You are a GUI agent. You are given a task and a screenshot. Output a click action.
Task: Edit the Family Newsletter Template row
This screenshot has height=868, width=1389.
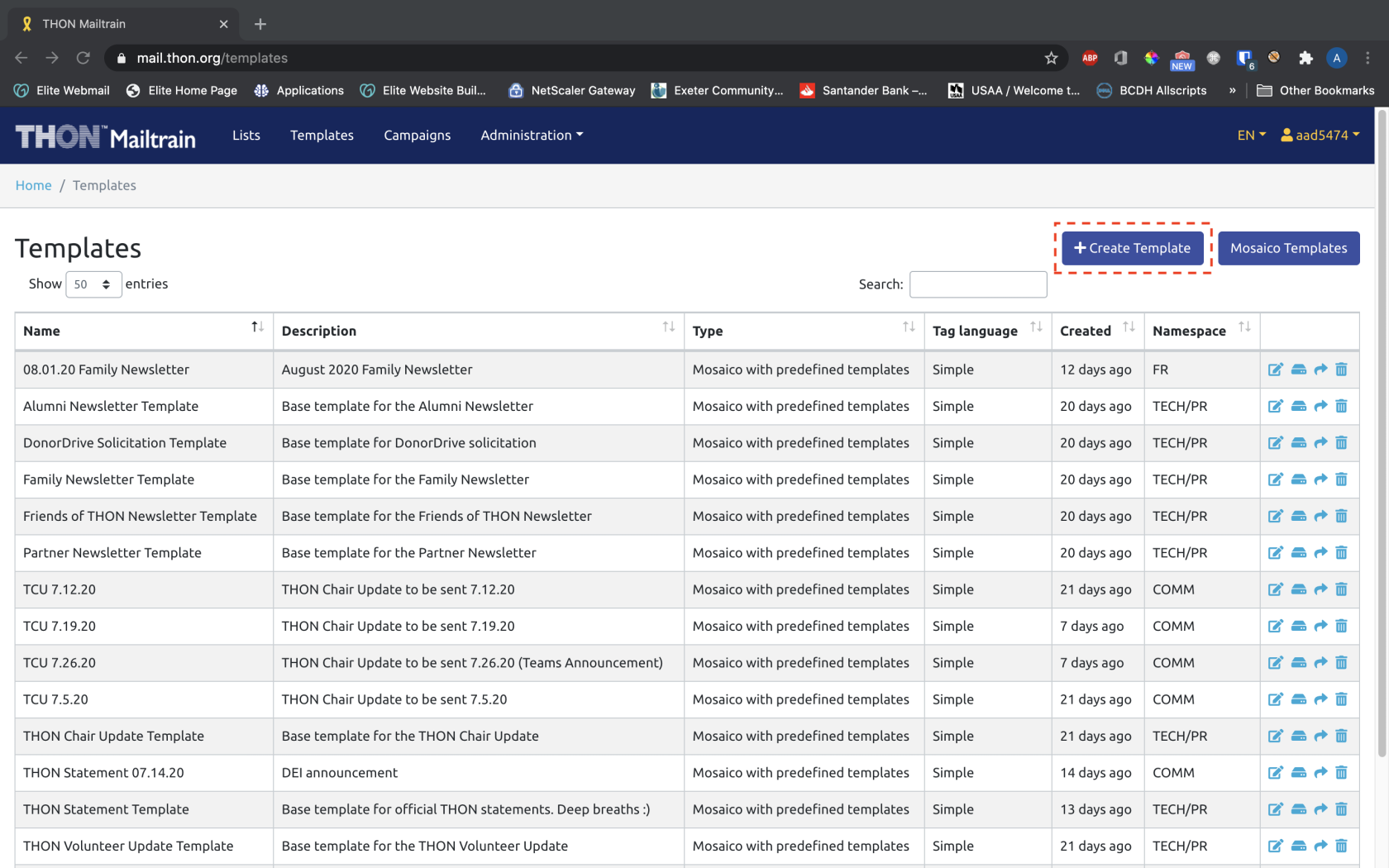[1276, 479]
